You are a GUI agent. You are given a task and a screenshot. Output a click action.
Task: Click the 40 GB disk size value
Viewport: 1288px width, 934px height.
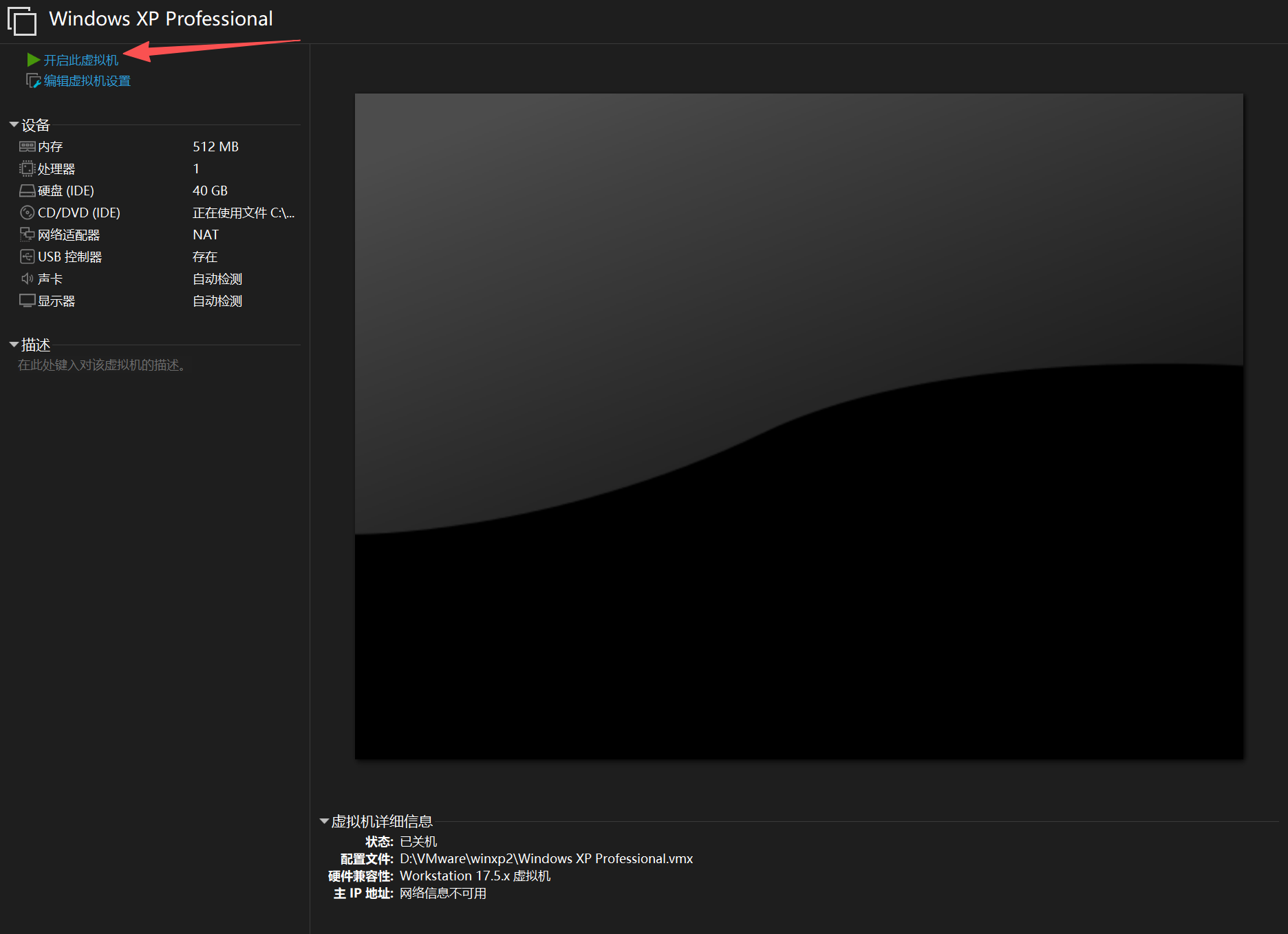pyautogui.click(x=210, y=191)
